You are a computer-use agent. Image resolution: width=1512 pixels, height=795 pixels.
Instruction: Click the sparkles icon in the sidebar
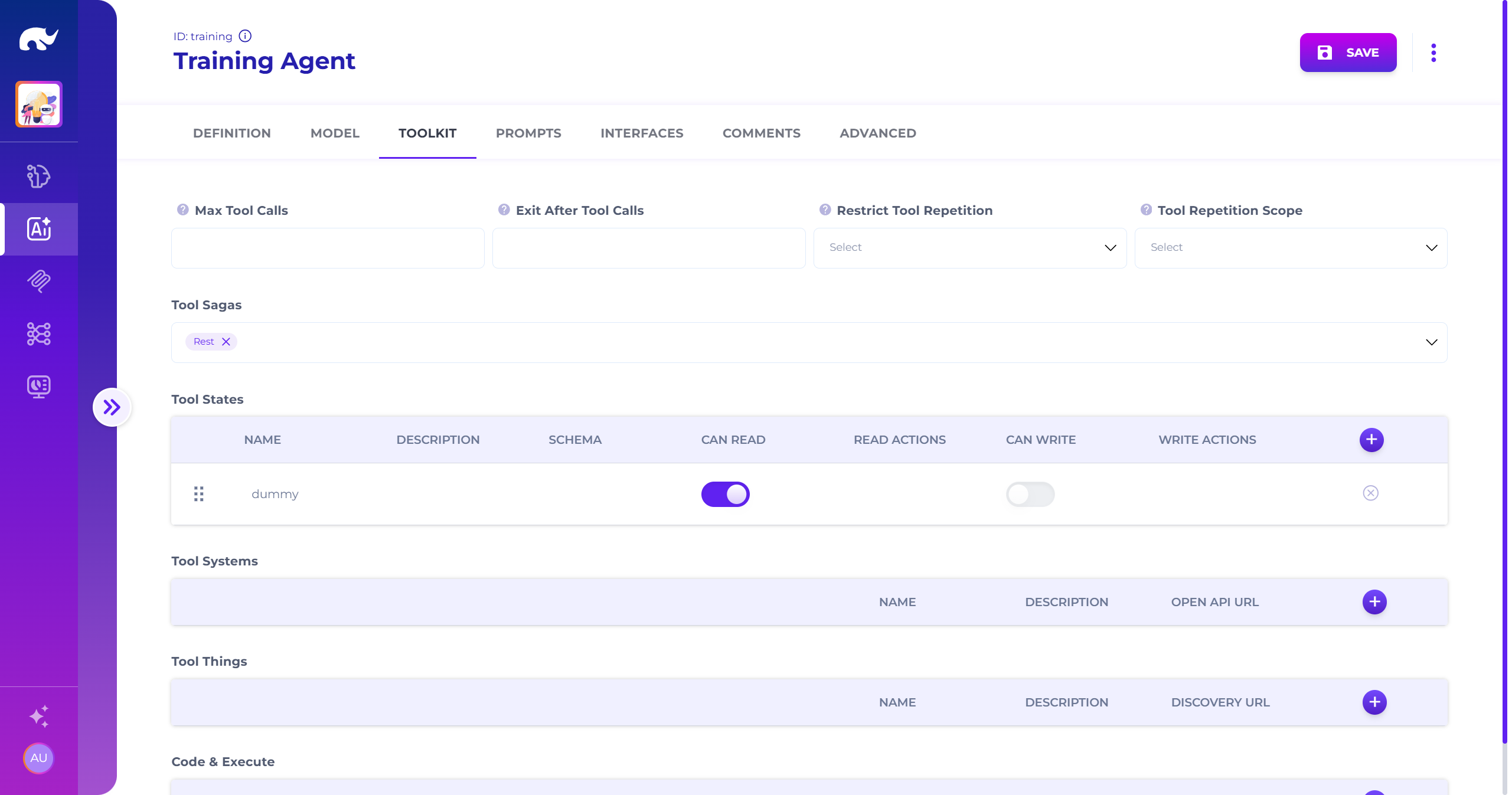[x=38, y=716]
